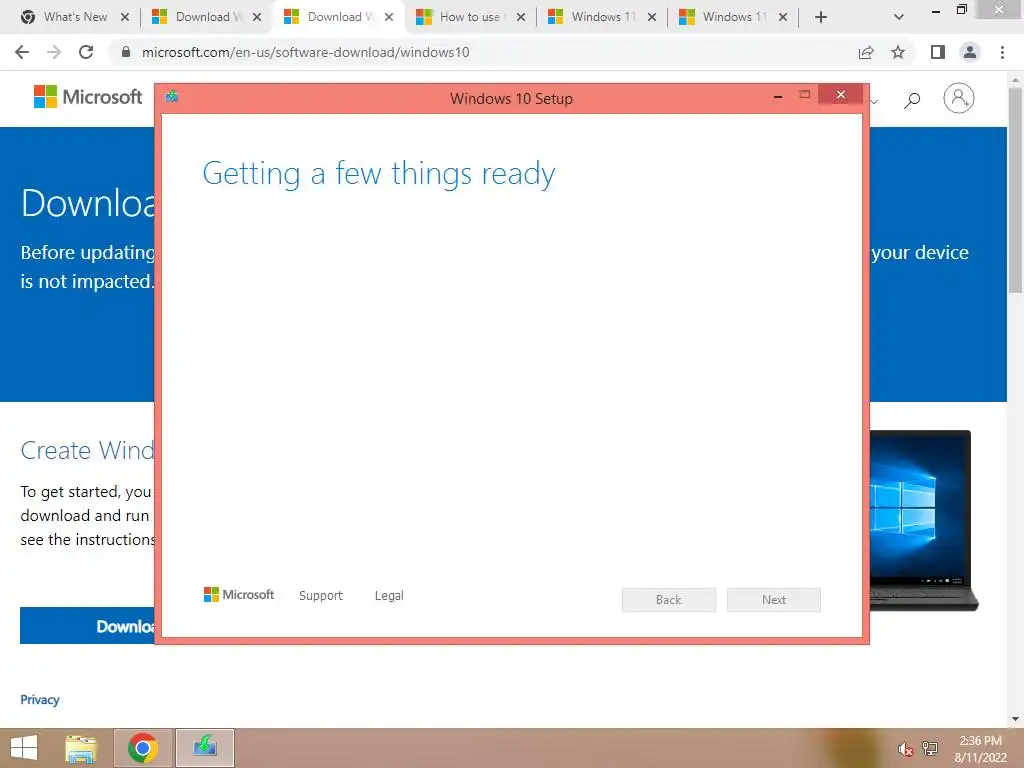Click the Chrome forward arrow

pos(54,52)
